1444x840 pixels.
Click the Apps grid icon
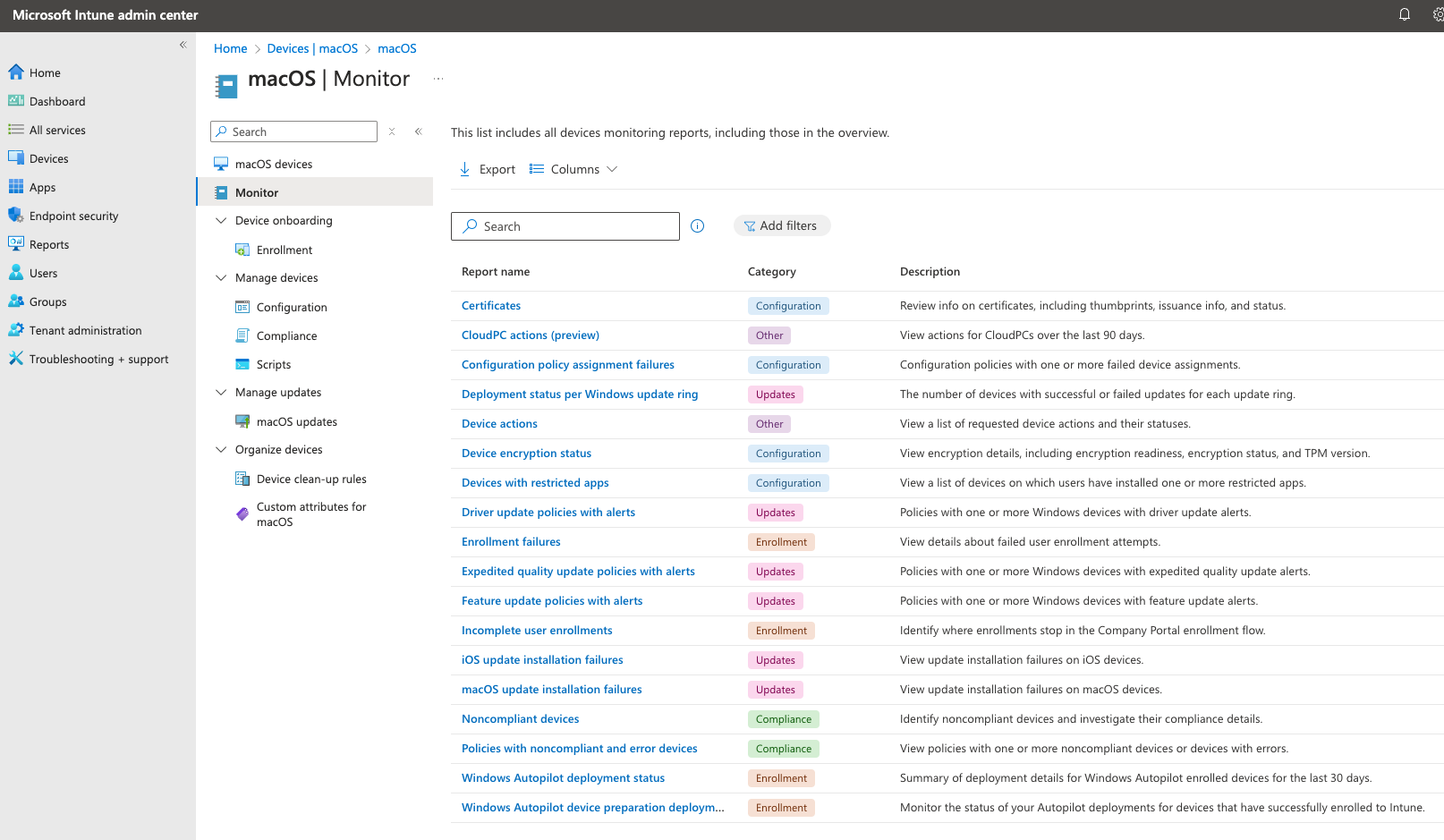[x=16, y=187]
